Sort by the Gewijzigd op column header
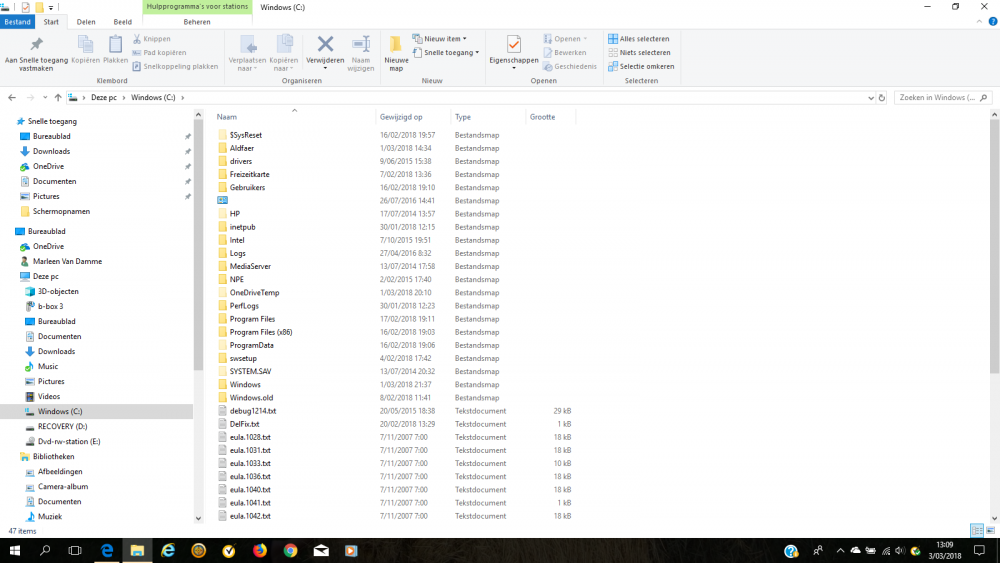The height and width of the screenshot is (563, 1000). [x=402, y=117]
